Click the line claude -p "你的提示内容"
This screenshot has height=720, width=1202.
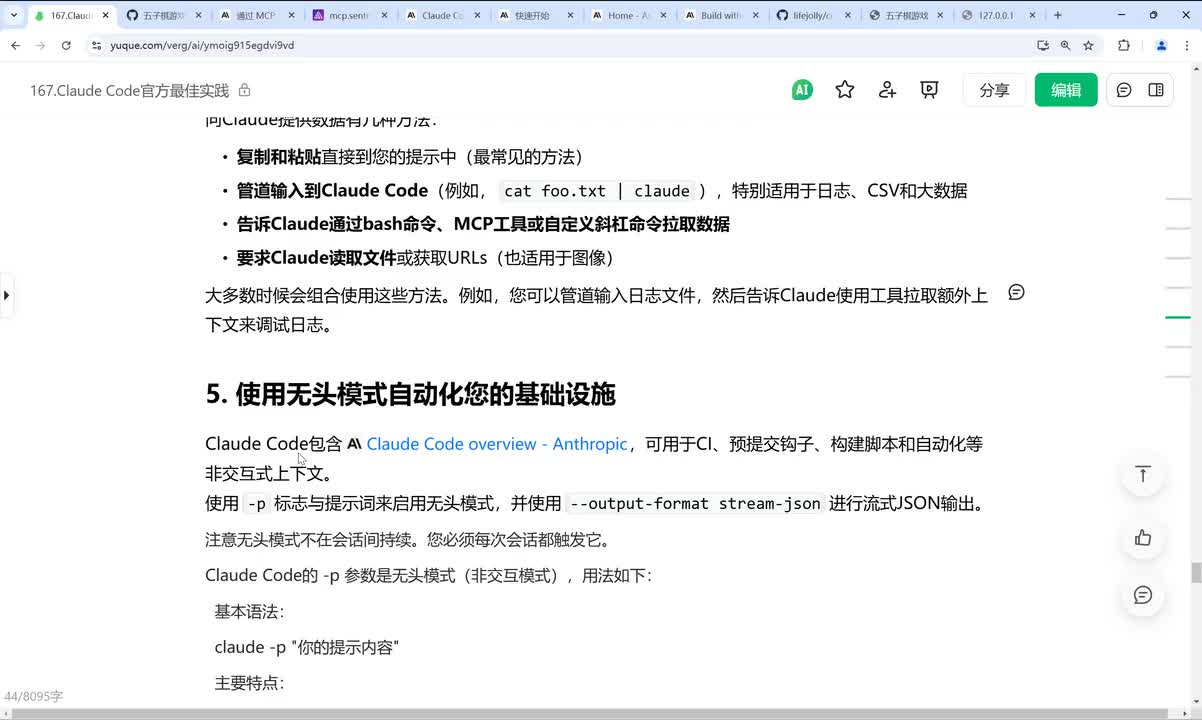click(x=306, y=648)
